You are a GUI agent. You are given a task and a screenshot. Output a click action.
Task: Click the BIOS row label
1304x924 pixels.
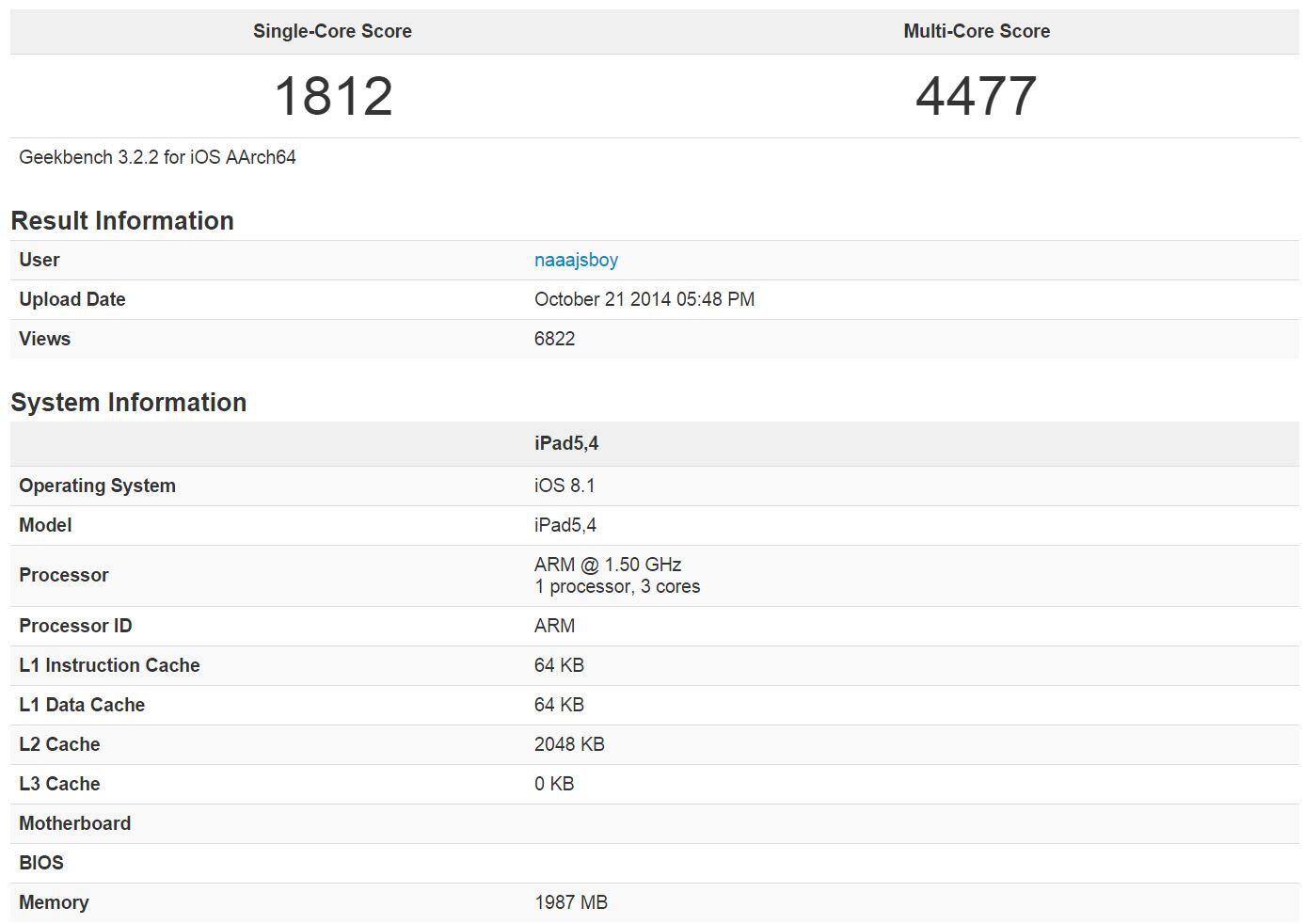[41, 863]
